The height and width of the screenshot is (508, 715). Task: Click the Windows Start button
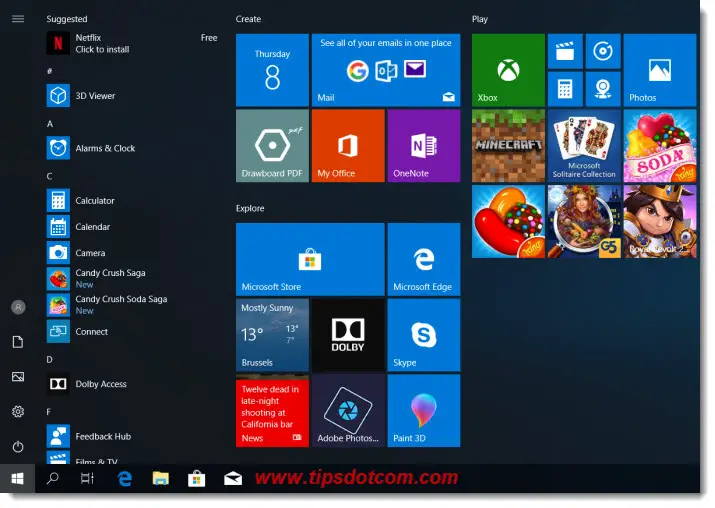pyautogui.click(x=17, y=478)
